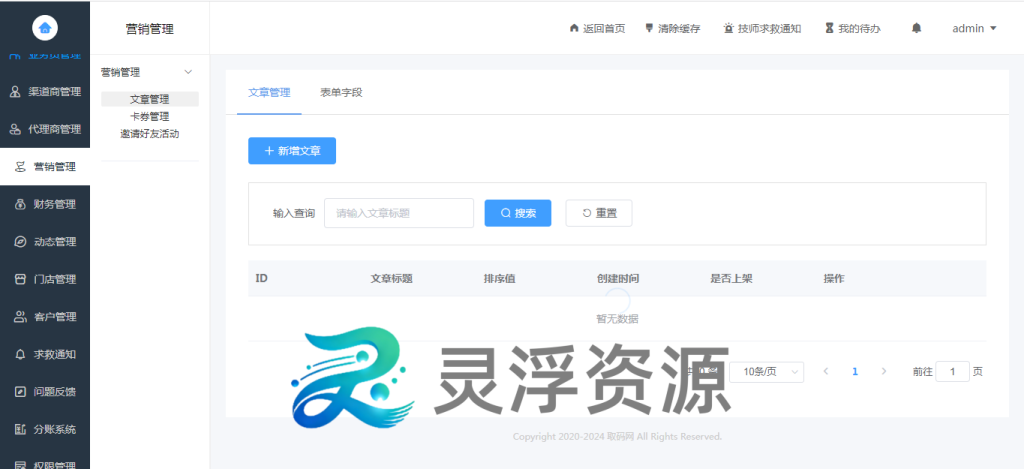The image size is (1024, 469).
Task: Open 代理商管理 from the sidebar
Action: [x=44, y=129]
